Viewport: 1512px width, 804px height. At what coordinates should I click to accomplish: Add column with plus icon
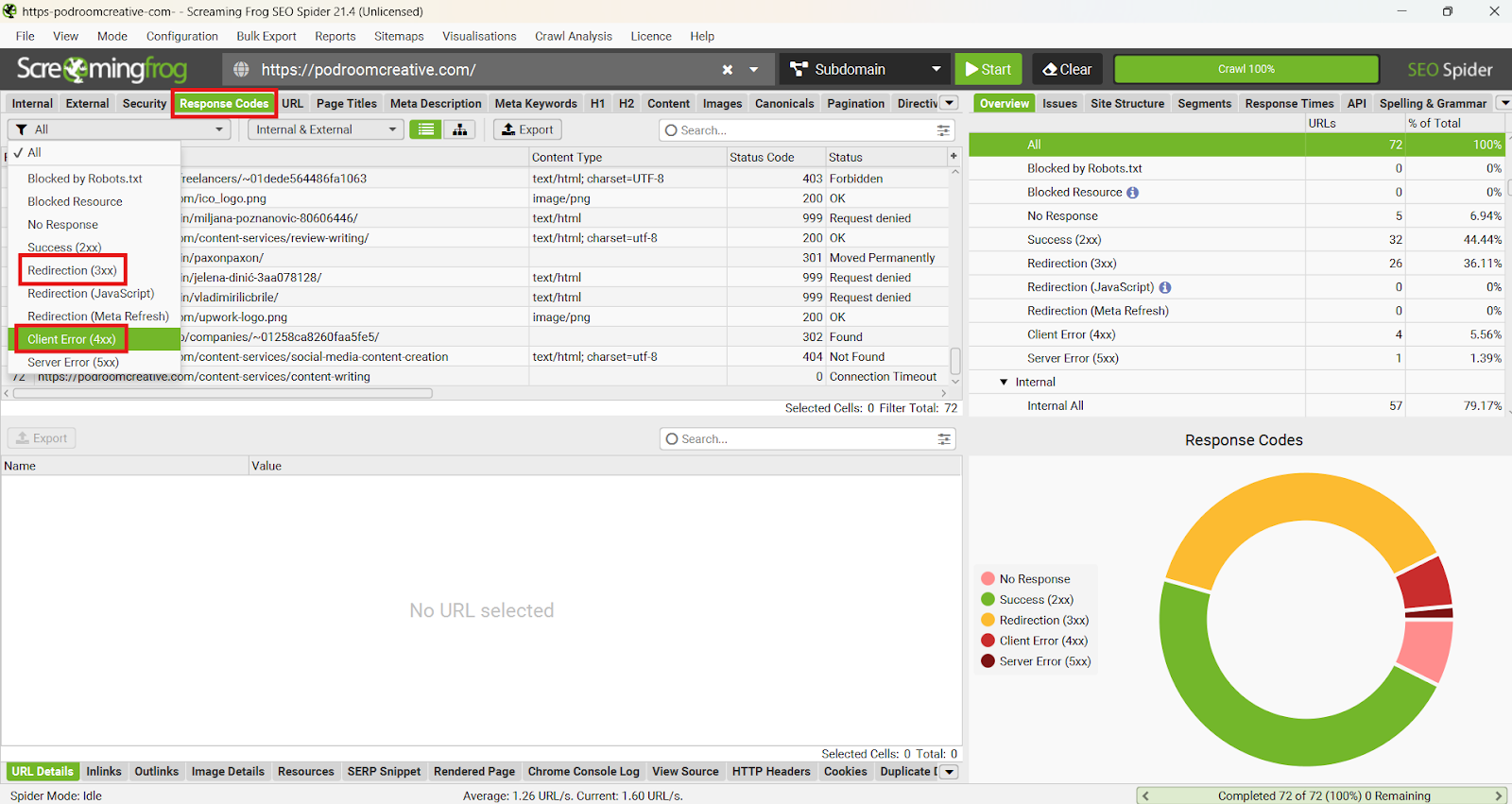tap(954, 156)
